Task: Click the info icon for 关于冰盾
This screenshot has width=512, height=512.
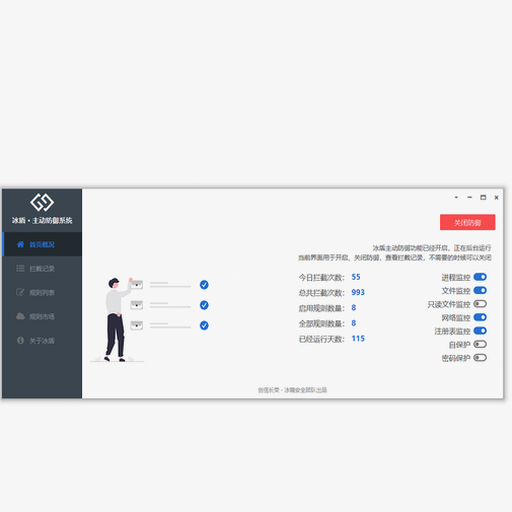Action: tap(20, 340)
